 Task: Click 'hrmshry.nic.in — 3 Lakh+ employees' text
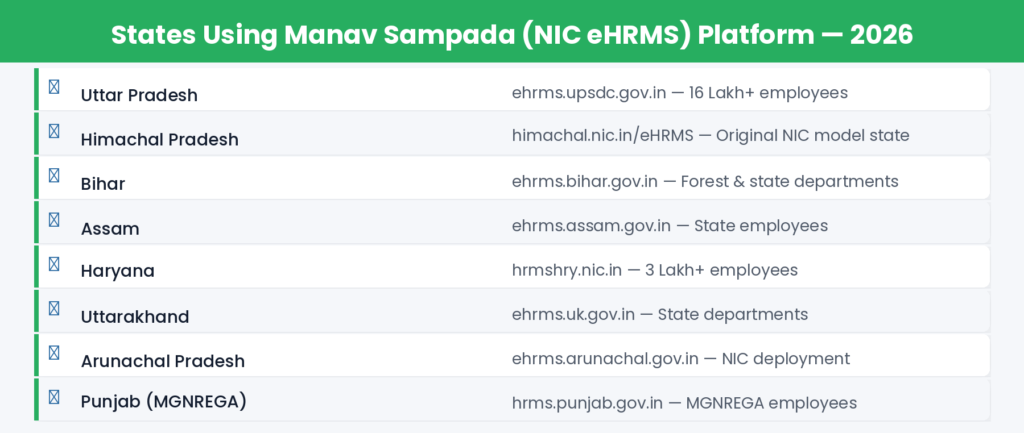[x=655, y=270]
